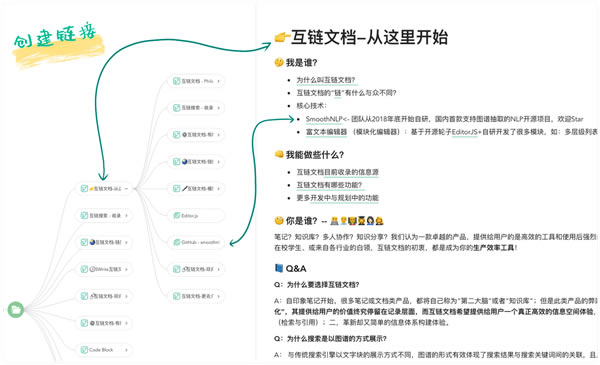Screen dimensions: 600x365
Task: Click pointing-hand emoji beside the document title
Action: click(282, 37)
